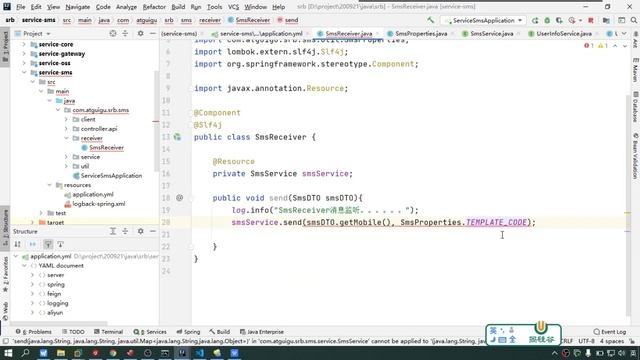Screen dimensions: 640x360
Task: Hide the Structure panel with minus icon
Action: point(153,231)
